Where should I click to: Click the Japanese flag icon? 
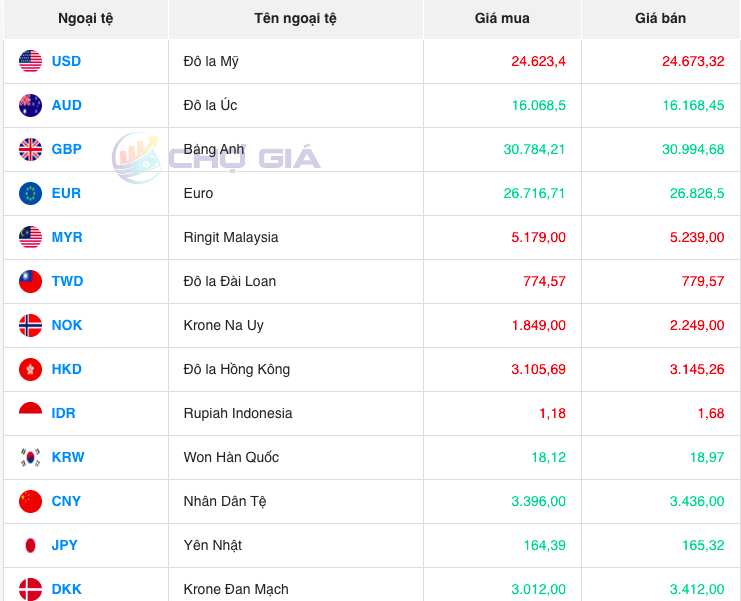tap(30, 545)
